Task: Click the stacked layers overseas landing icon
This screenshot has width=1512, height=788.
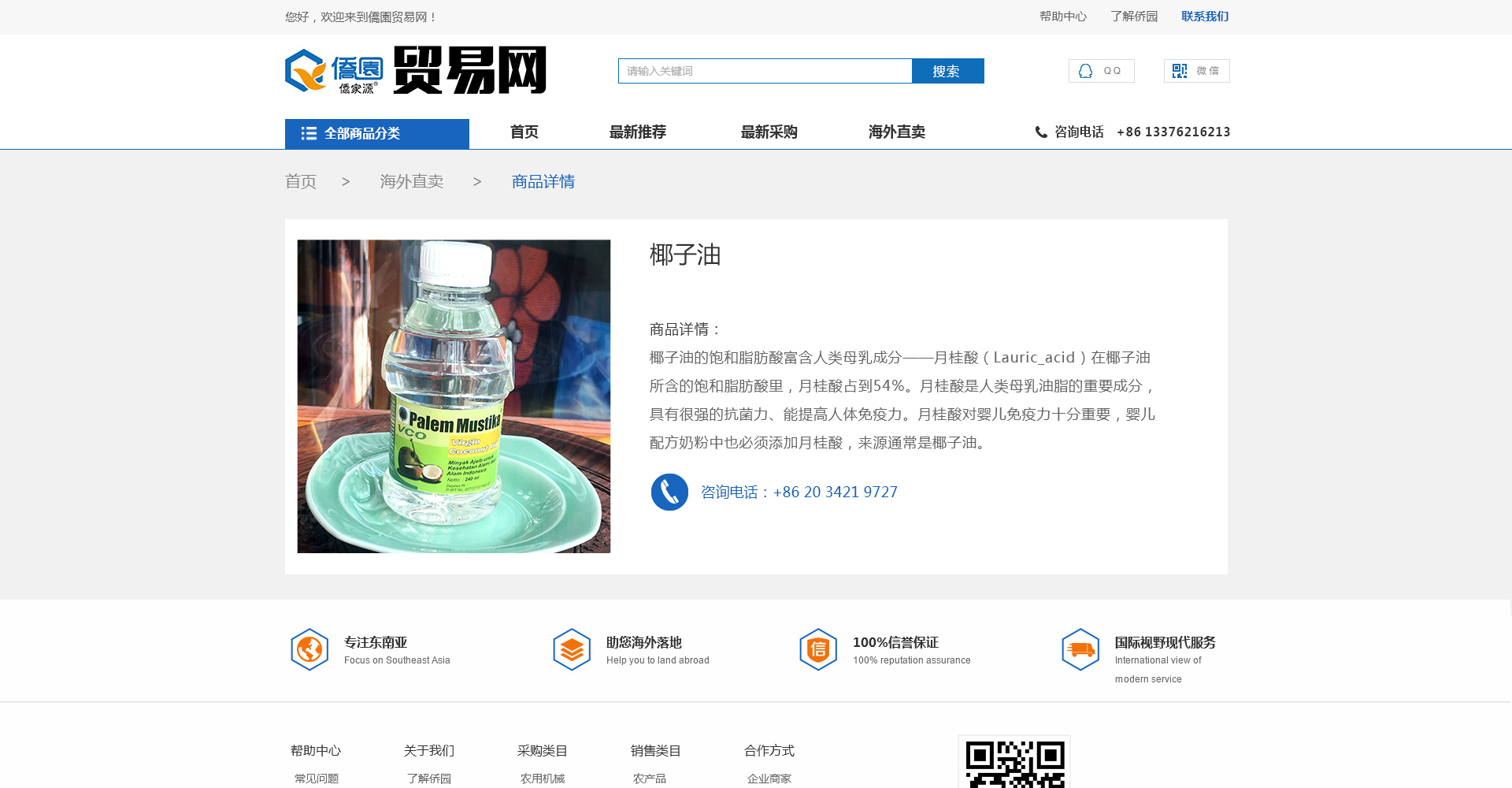Action: tap(572, 649)
